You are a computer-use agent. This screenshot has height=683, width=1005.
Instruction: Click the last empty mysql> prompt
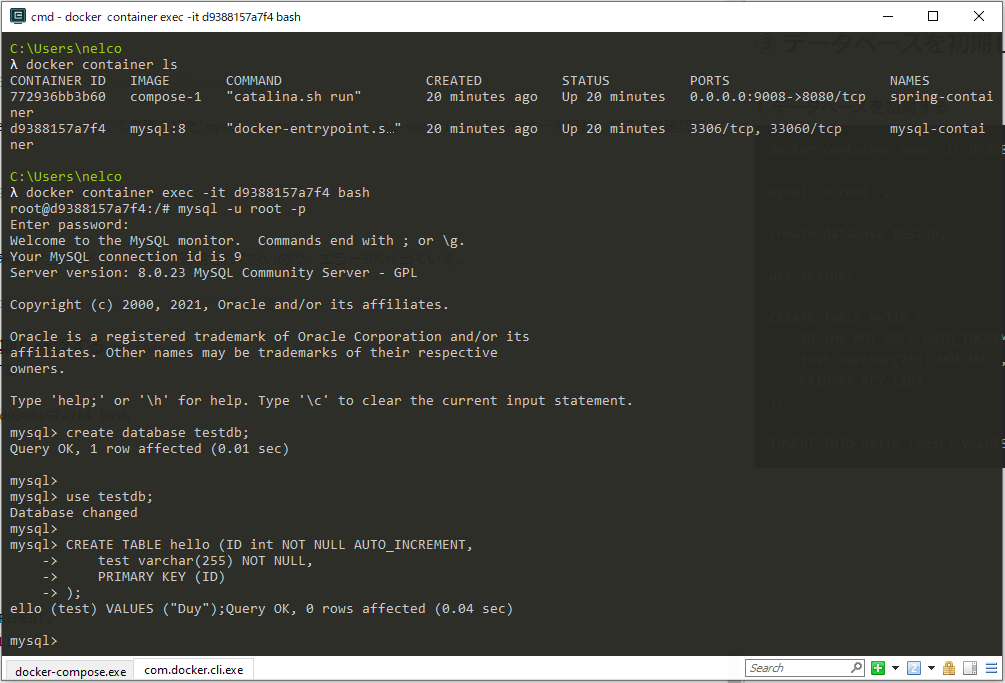coord(33,641)
